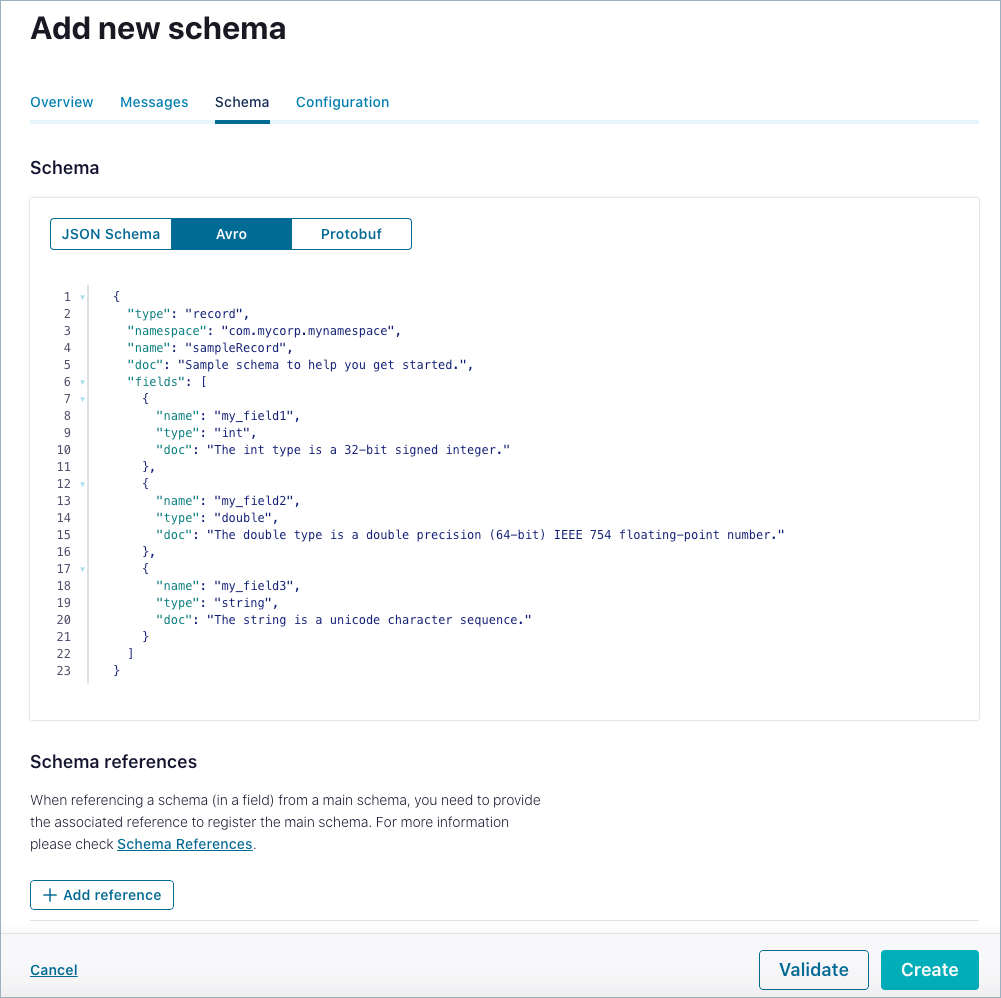Image resolution: width=1001 pixels, height=998 pixels.
Task: Collapse the root JSON object on line 1
Action: pyautogui.click(x=82, y=297)
